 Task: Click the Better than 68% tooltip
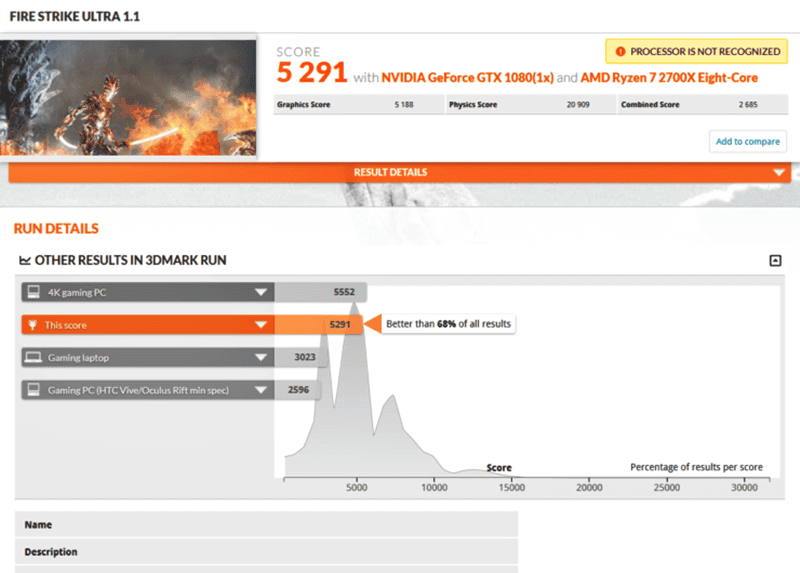tap(448, 325)
